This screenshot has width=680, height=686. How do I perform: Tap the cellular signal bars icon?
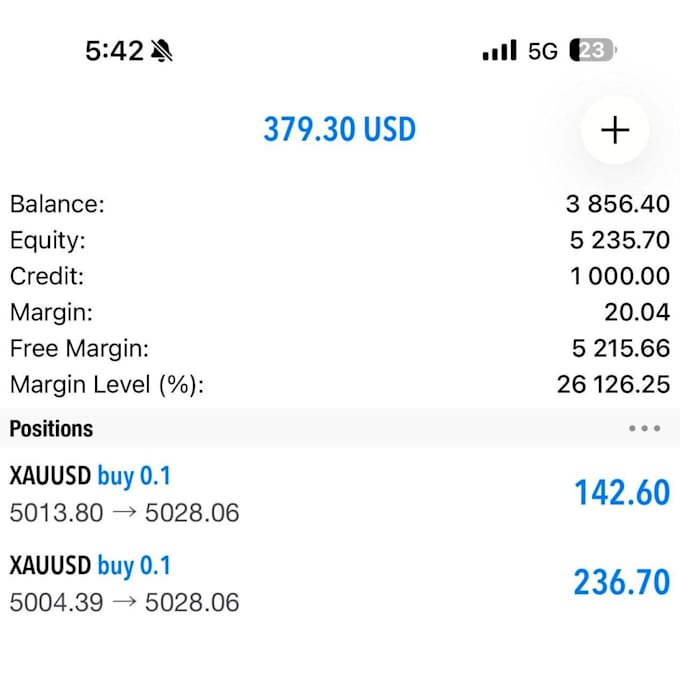[x=499, y=50]
